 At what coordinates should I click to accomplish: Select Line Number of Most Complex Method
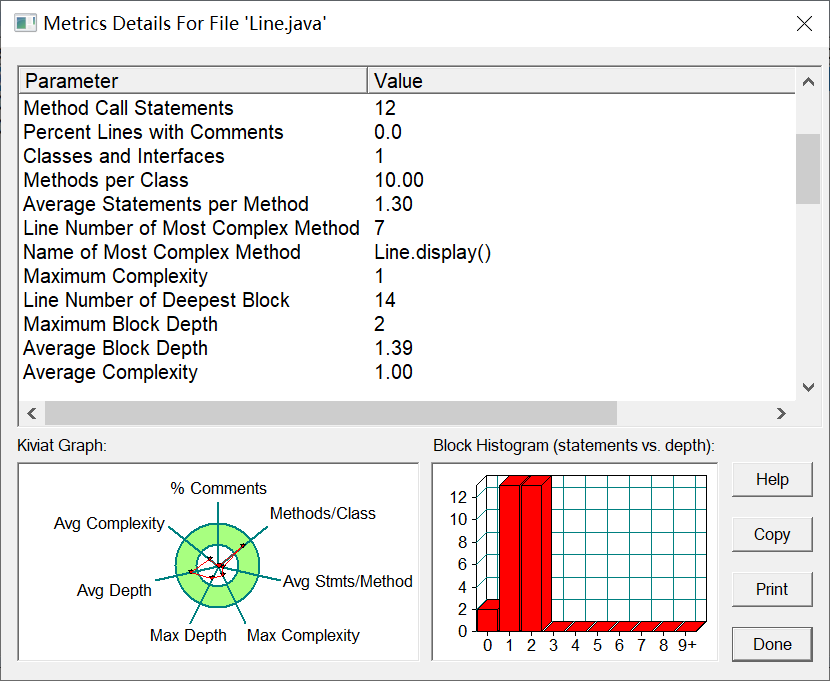pos(408,228)
